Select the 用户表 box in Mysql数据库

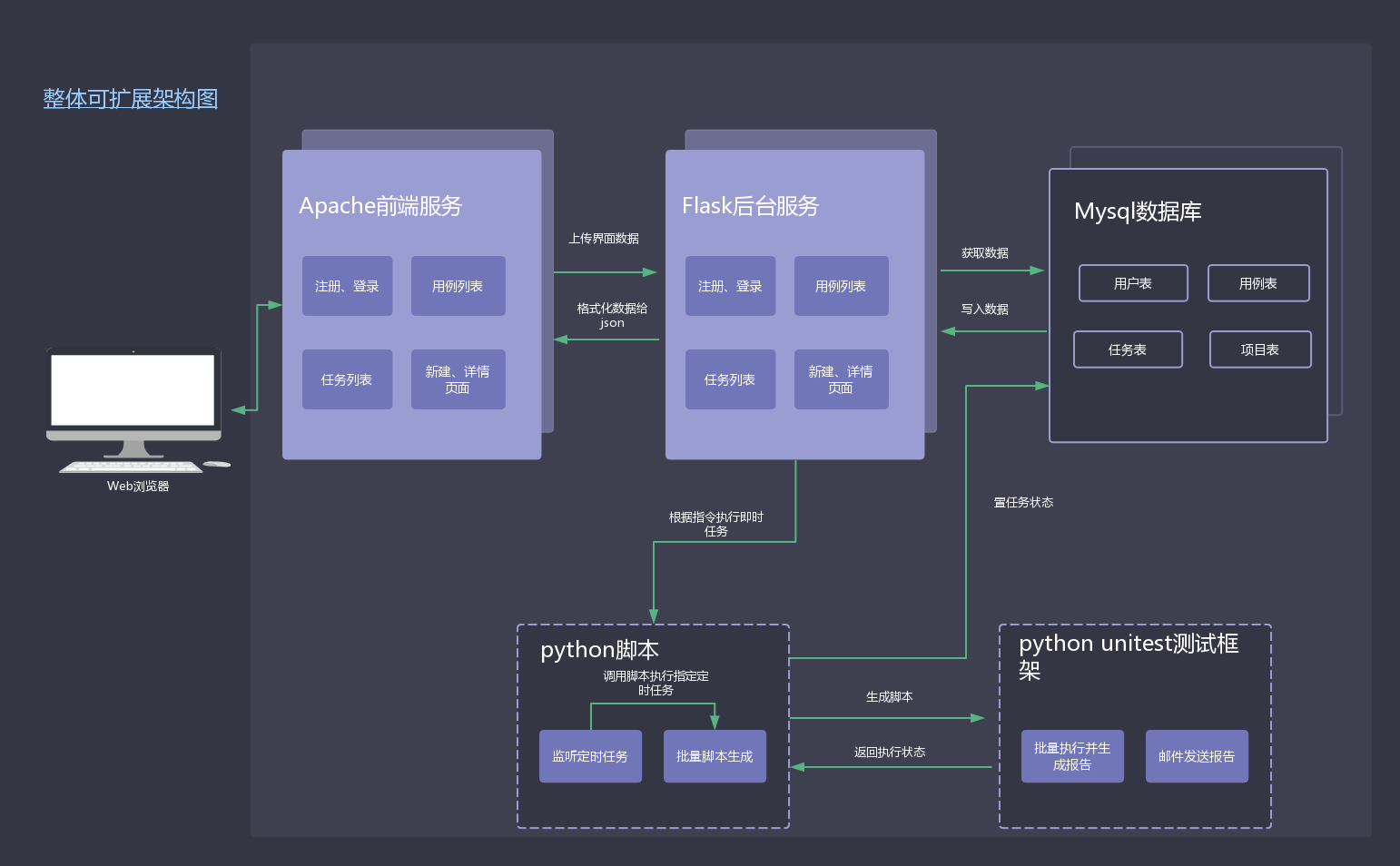pyautogui.click(x=1133, y=283)
